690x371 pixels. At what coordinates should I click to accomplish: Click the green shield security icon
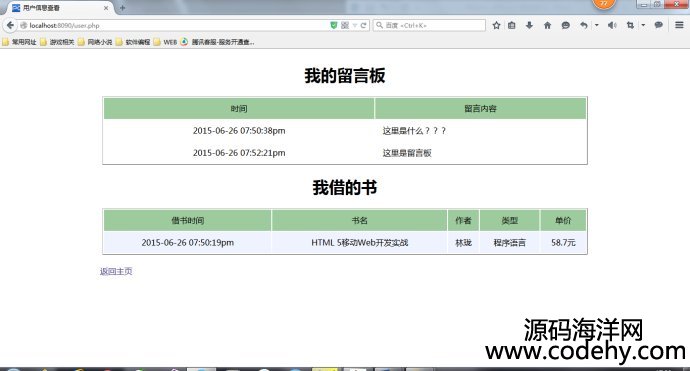tap(334, 25)
